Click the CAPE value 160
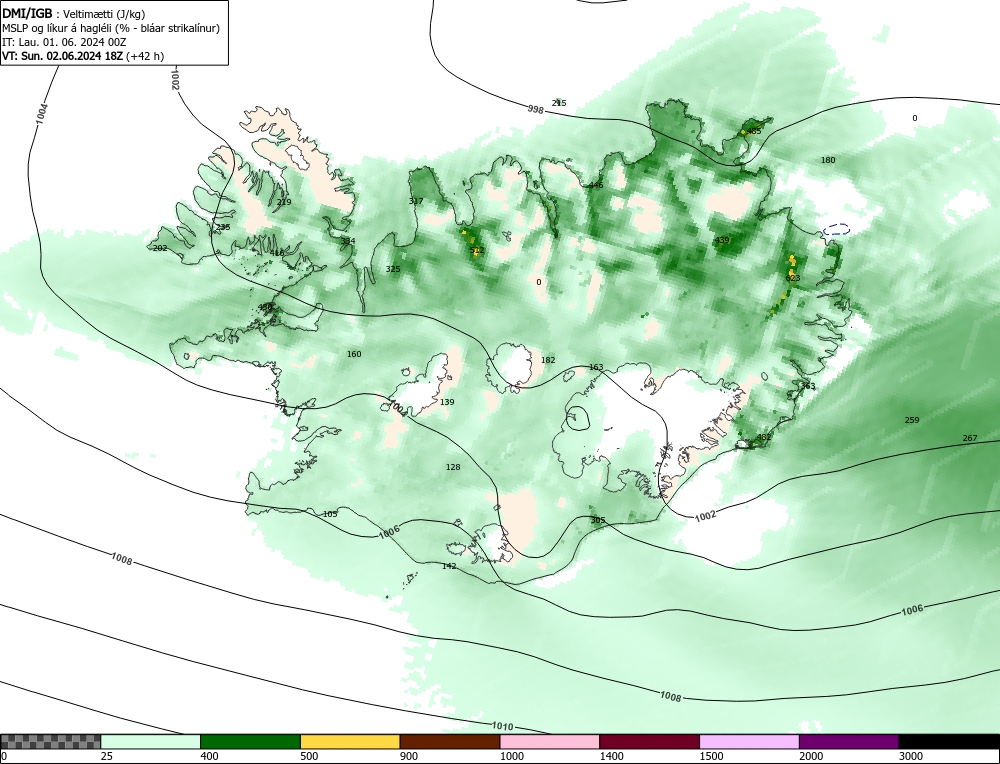The width and height of the screenshot is (1000, 764). [354, 354]
